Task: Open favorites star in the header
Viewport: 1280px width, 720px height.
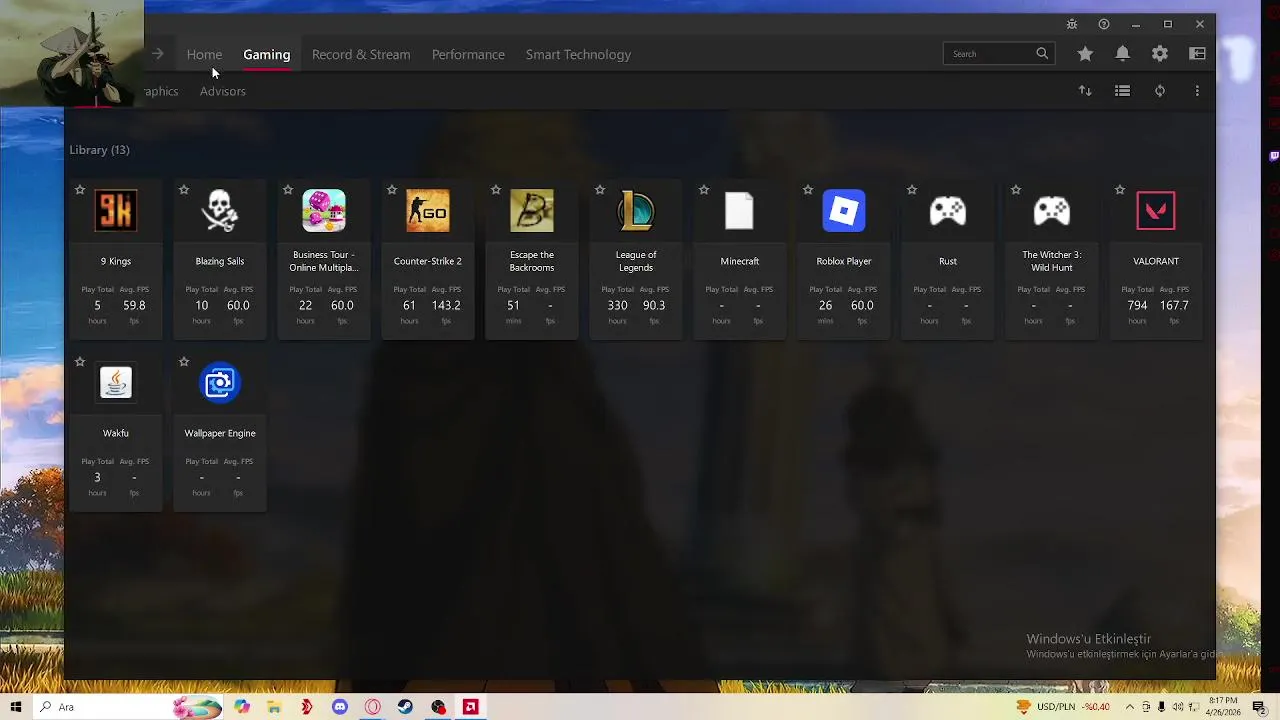Action: 1085,54
